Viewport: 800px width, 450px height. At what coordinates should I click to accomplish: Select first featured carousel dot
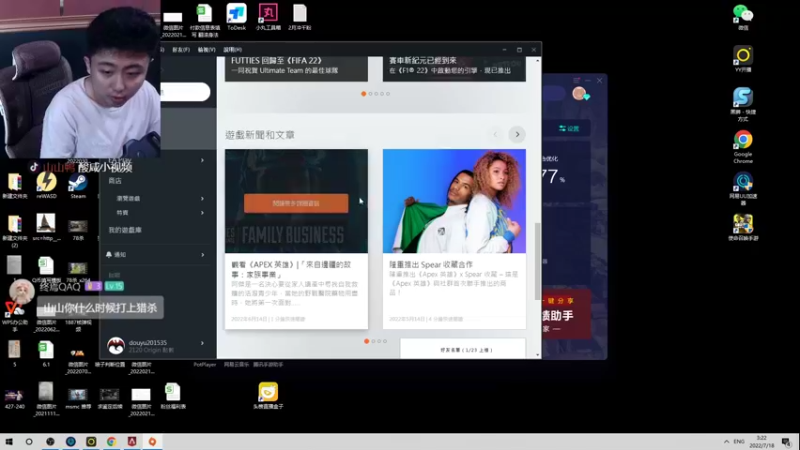pyautogui.click(x=363, y=94)
